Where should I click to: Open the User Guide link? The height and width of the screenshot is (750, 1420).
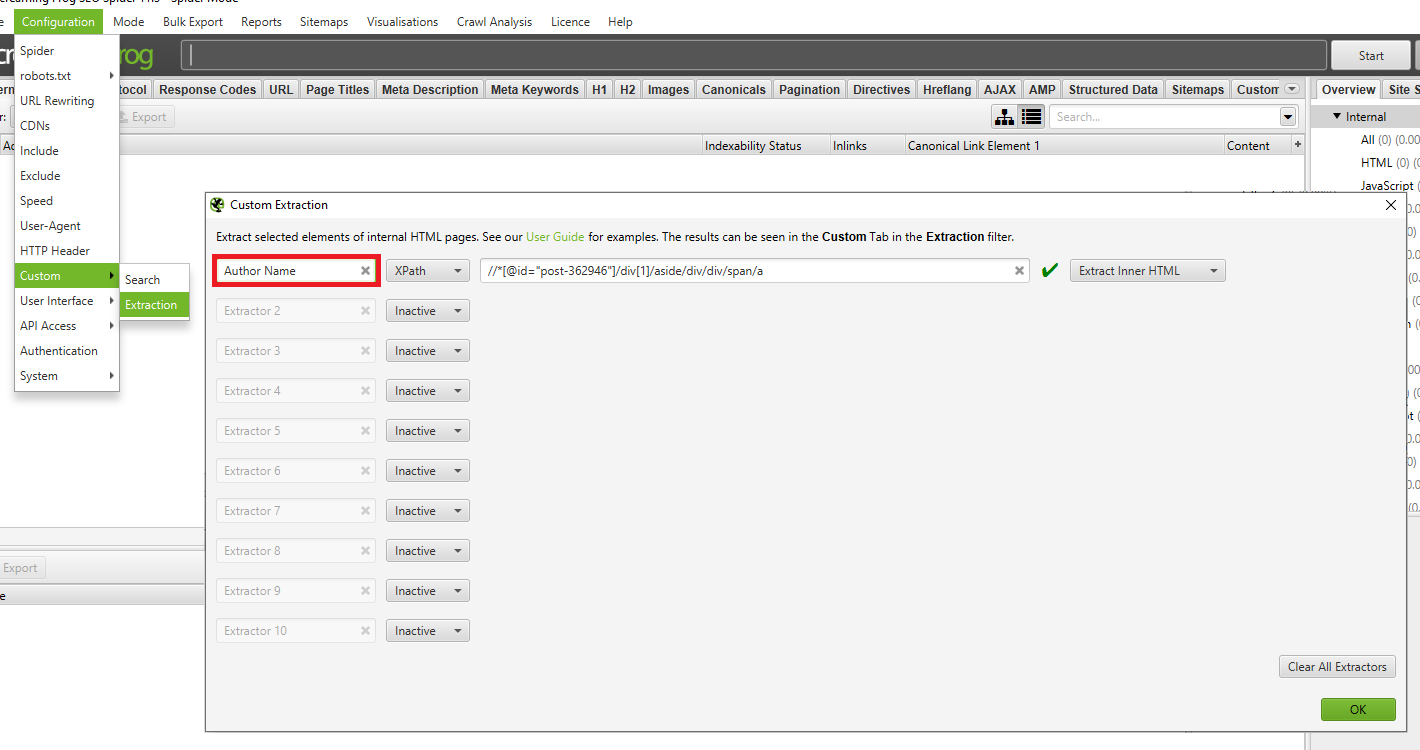(x=555, y=237)
